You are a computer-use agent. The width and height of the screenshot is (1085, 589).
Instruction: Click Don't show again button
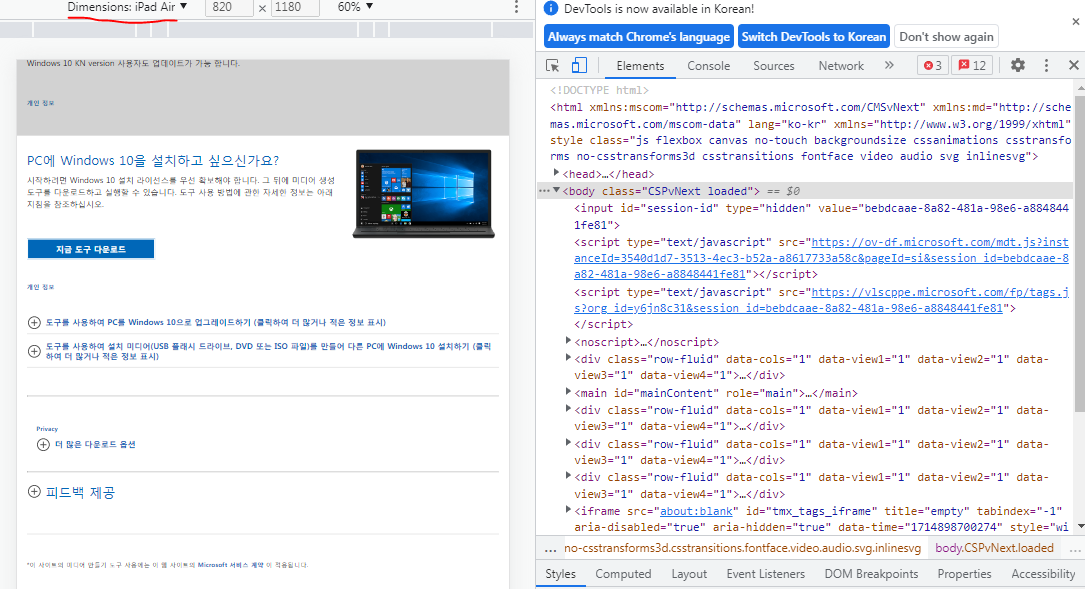click(946, 37)
